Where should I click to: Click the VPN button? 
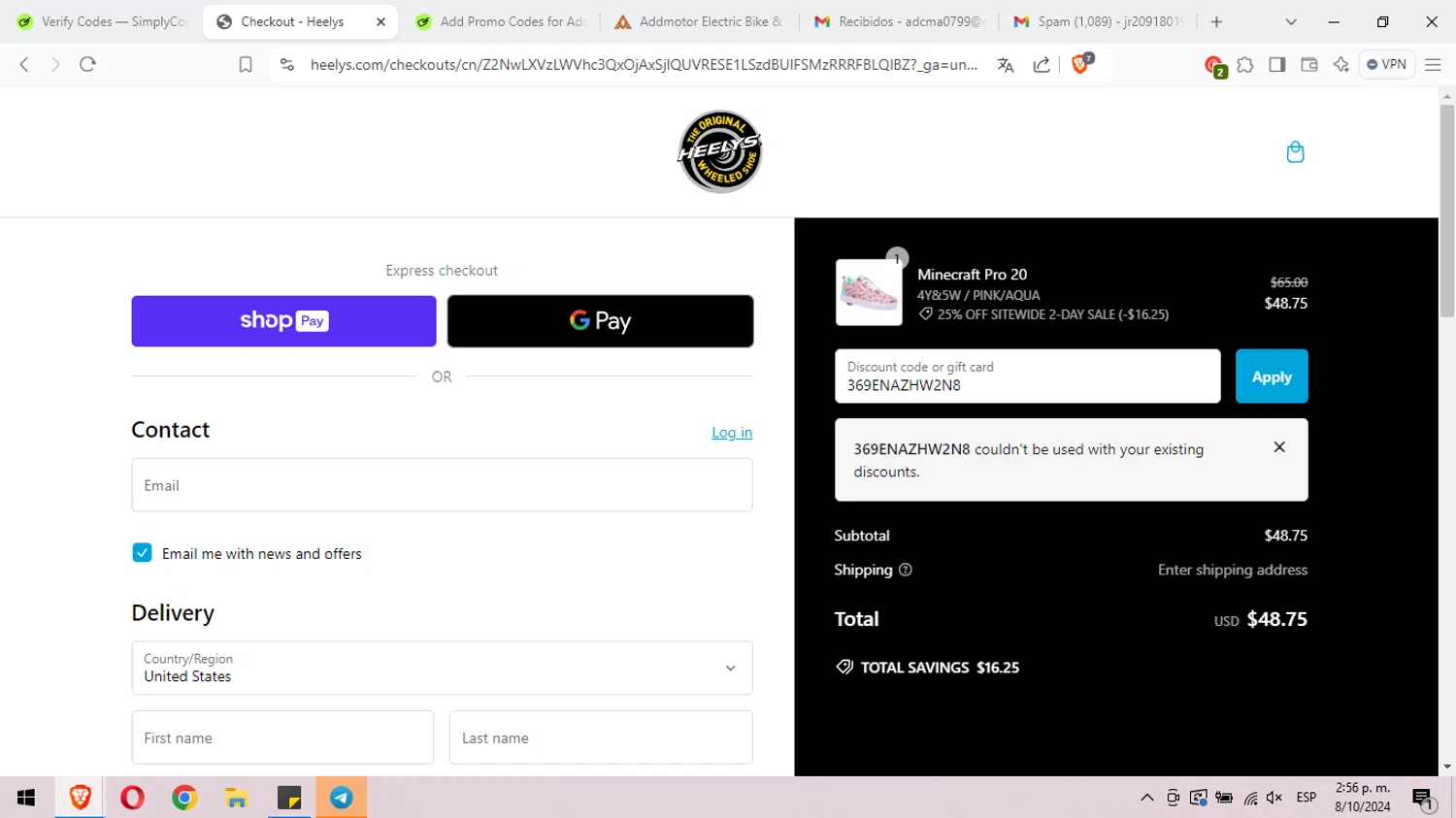tap(1386, 64)
